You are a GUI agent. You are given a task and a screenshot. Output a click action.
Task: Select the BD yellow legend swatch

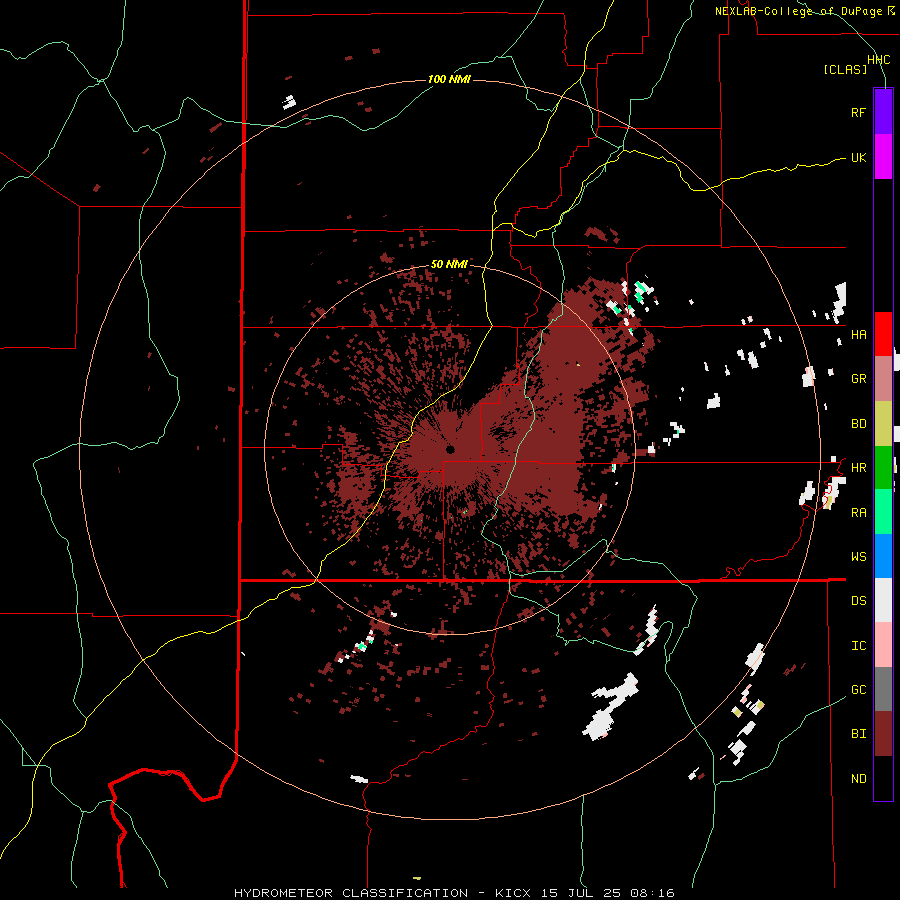(x=883, y=424)
